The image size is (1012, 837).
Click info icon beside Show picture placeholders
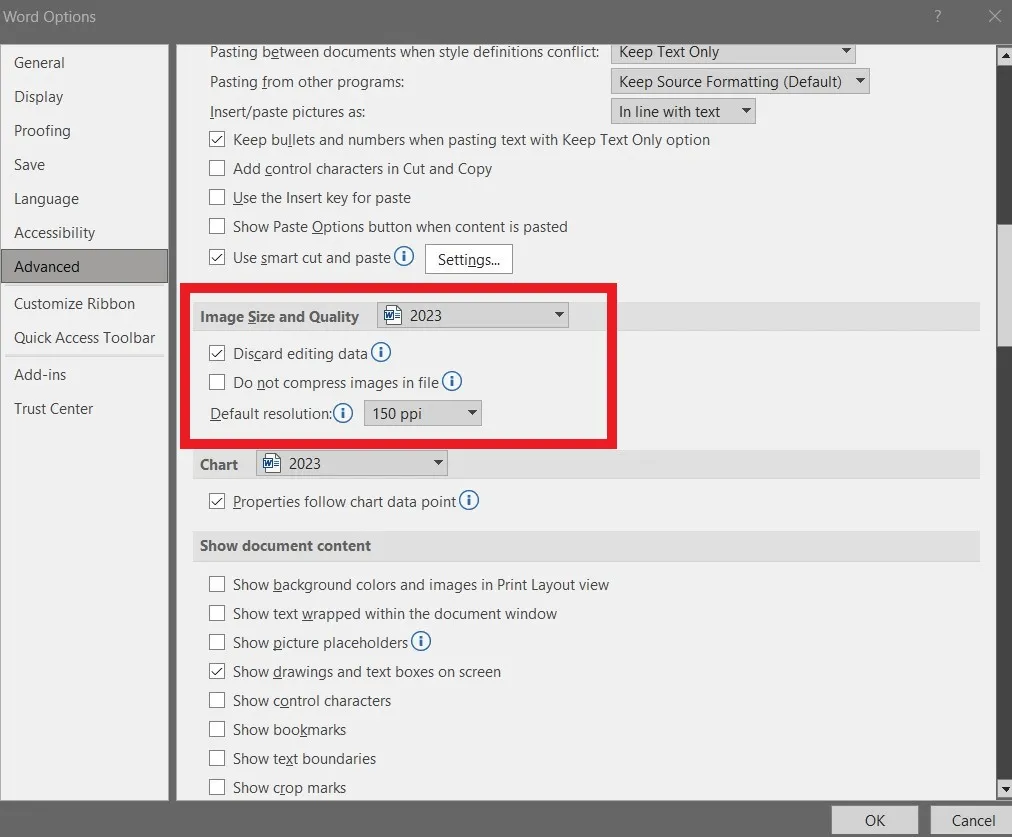click(421, 641)
